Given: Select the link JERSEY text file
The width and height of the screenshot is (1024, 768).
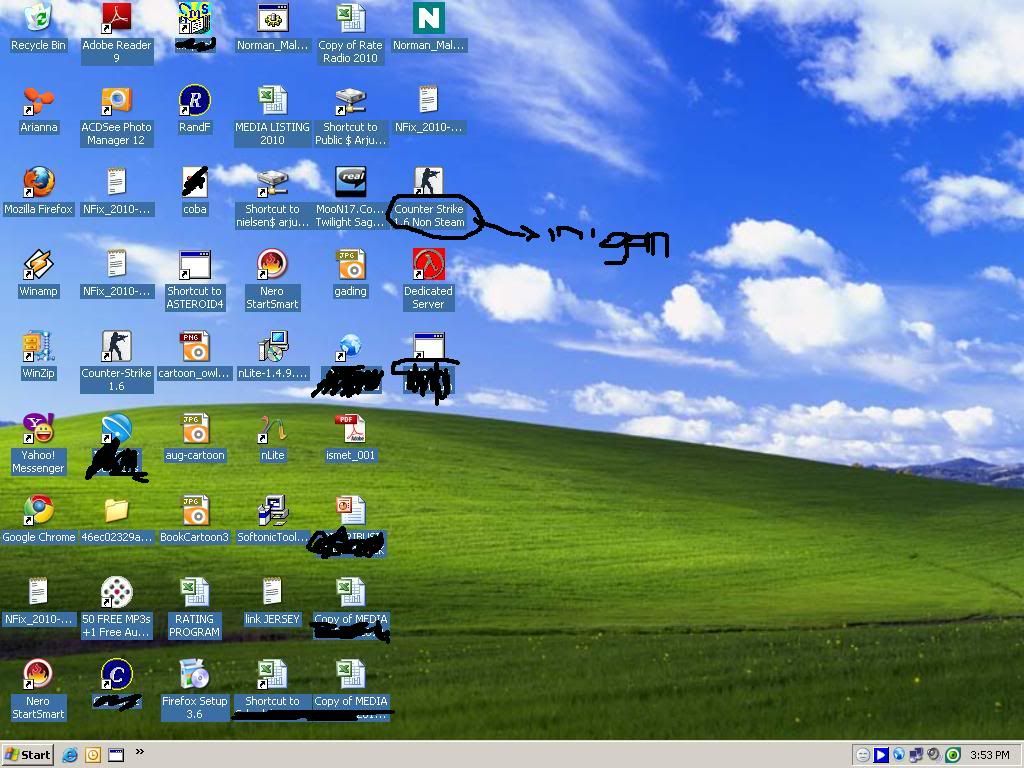Looking at the screenshot, I should (272, 601).
